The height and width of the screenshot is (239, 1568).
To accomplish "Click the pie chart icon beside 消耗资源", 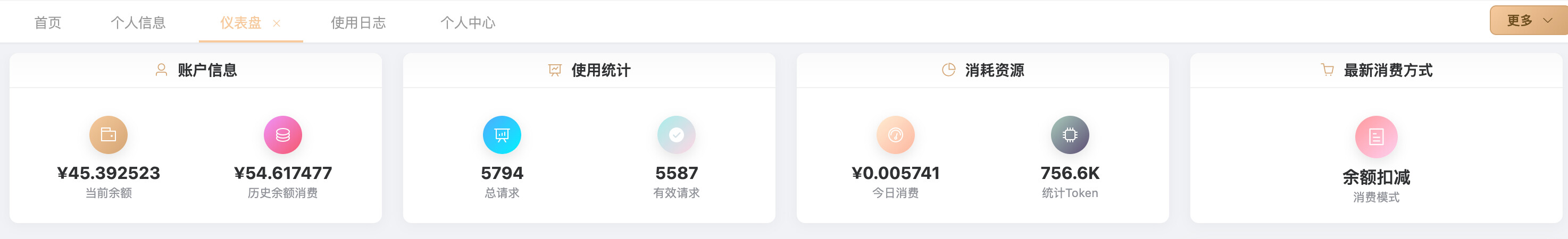I will pyautogui.click(x=948, y=70).
